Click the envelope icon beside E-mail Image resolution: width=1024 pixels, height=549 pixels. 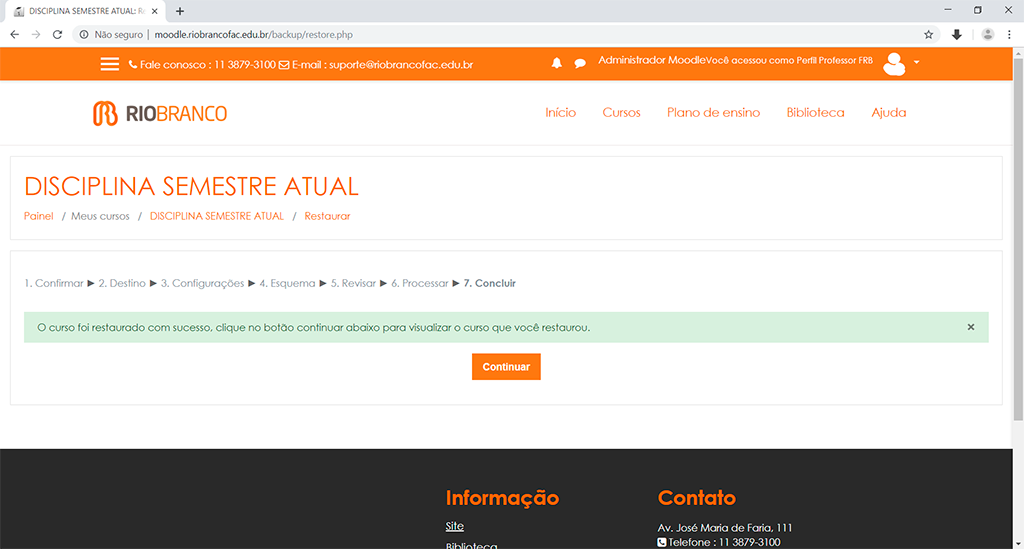tap(284, 65)
